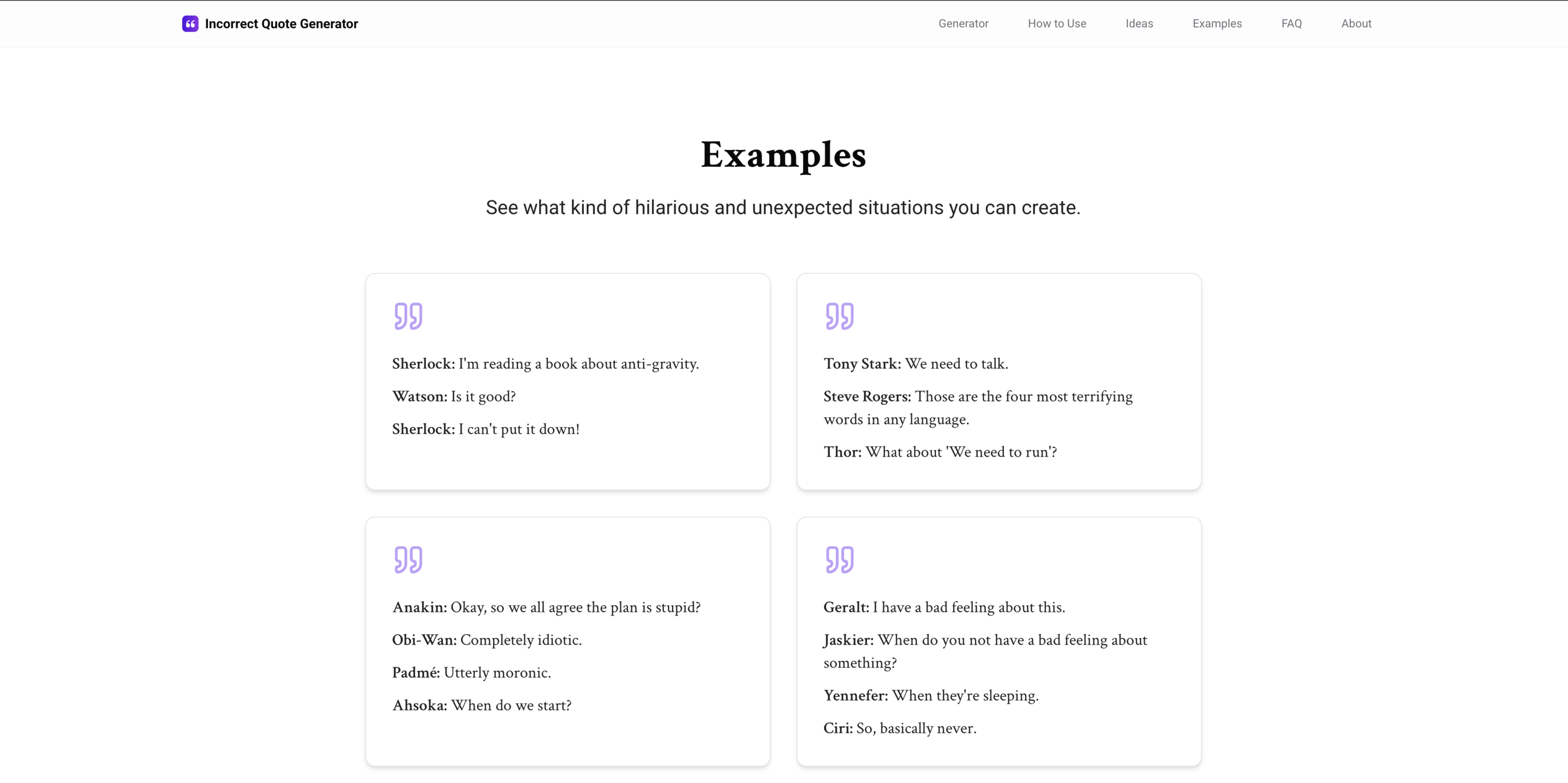Screen dimensions: 1568x783
Task: Click the Examples page heading
Action: (783, 155)
